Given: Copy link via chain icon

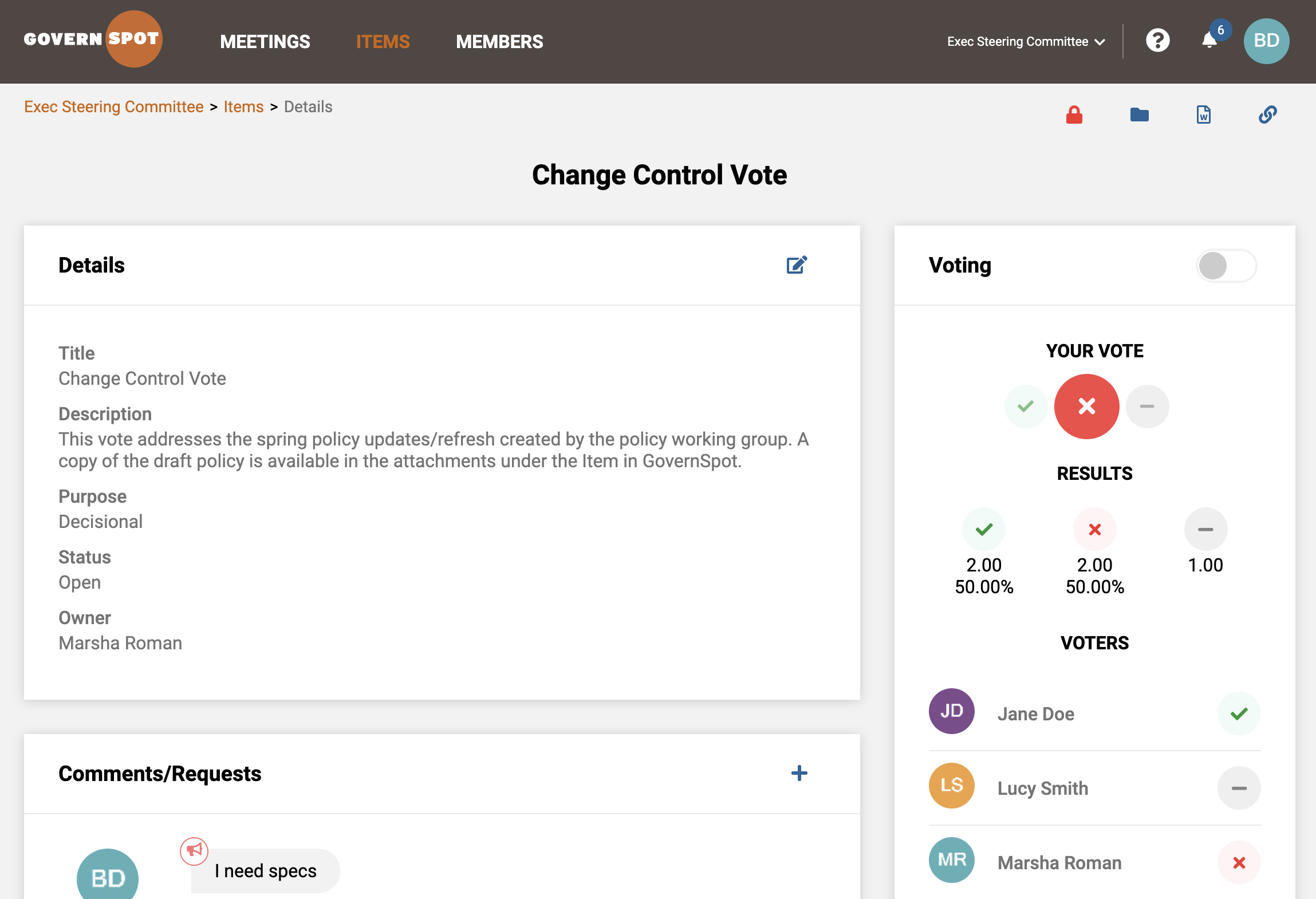Looking at the screenshot, I should point(1267,115).
